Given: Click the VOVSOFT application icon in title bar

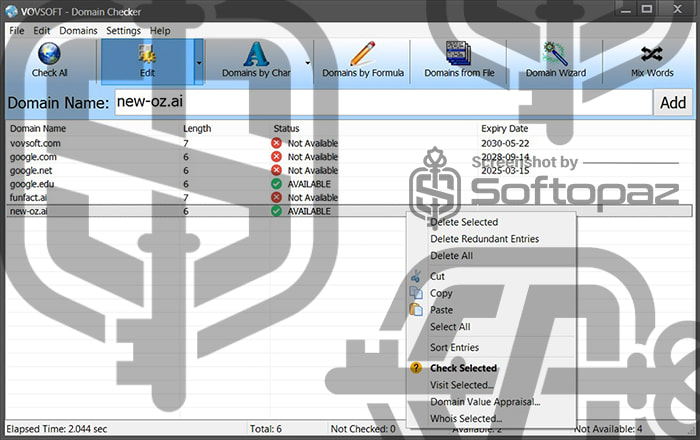Looking at the screenshot, I should click(12, 12).
